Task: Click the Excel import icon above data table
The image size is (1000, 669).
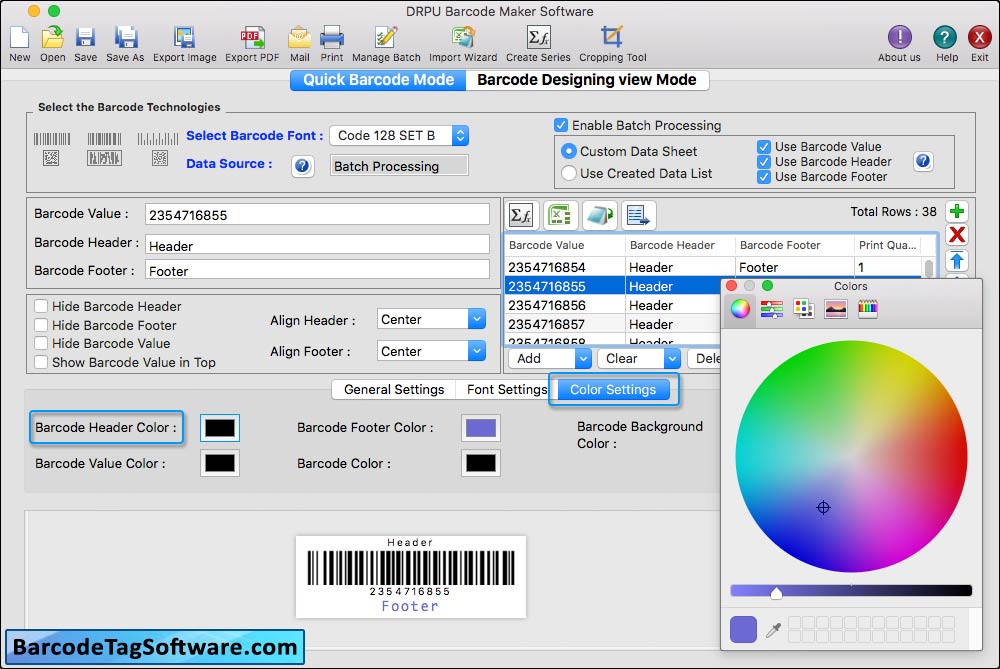Action: coord(560,216)
